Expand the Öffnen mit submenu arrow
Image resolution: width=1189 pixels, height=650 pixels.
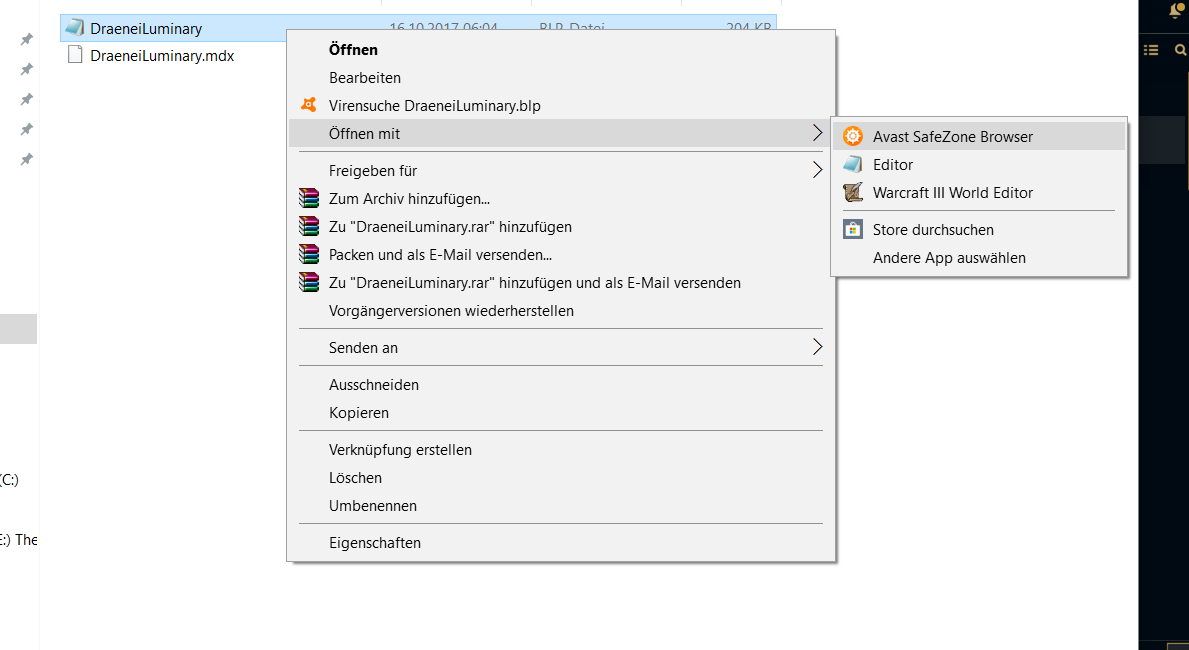tap(817, 133)
